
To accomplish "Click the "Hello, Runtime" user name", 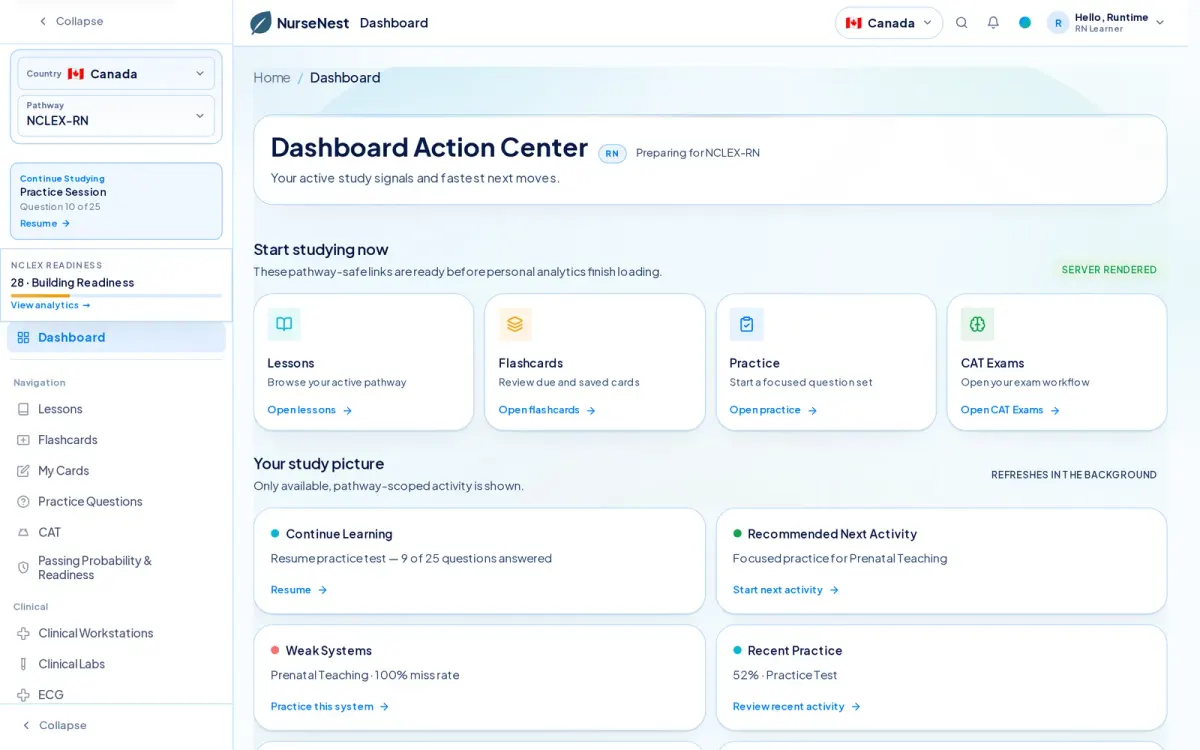I will pos(1112,17).
